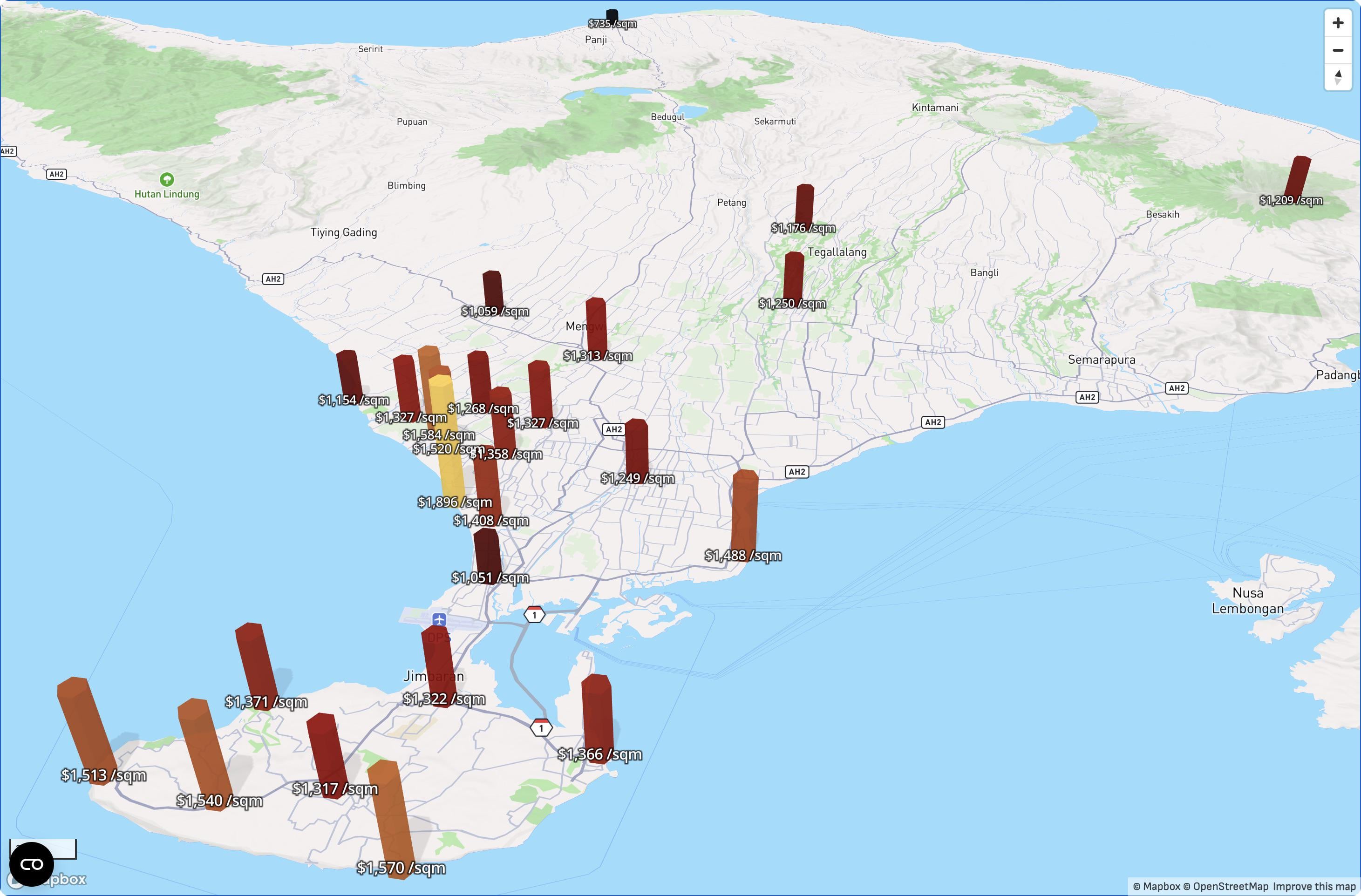Select the black $735 /sqm bar near Panji
This screenshot has height=896, width=1361.
click(x=612, y=15)
